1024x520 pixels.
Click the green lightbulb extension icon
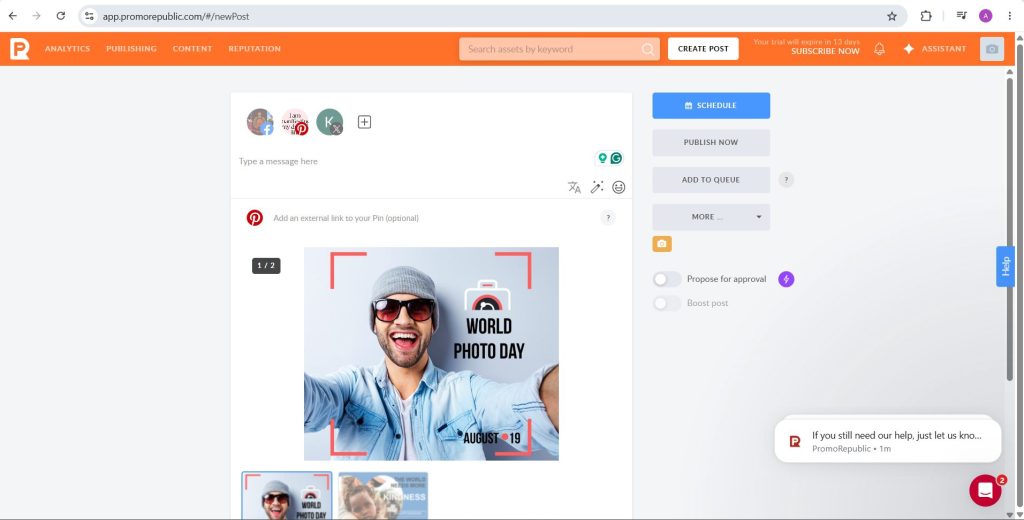point(602,158)
